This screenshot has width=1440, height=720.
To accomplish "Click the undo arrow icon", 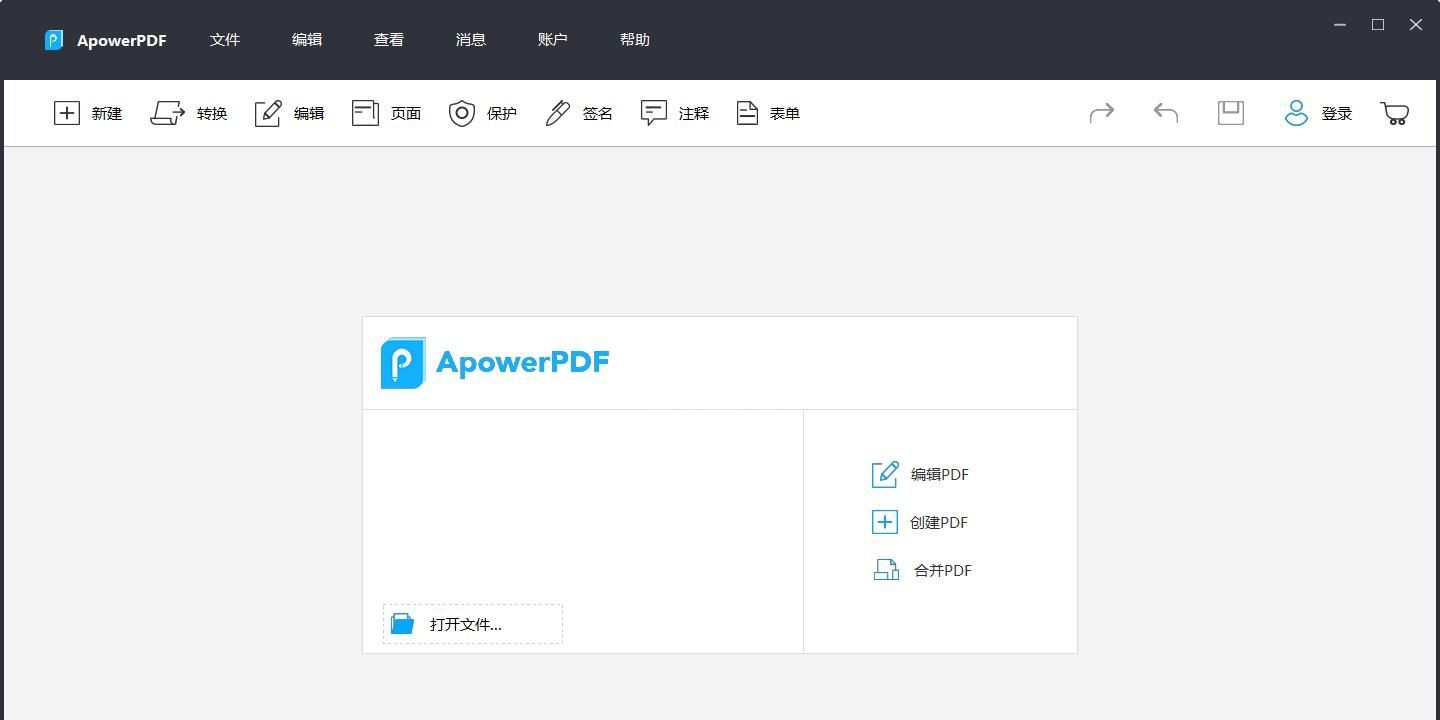I will [1165, 113].
